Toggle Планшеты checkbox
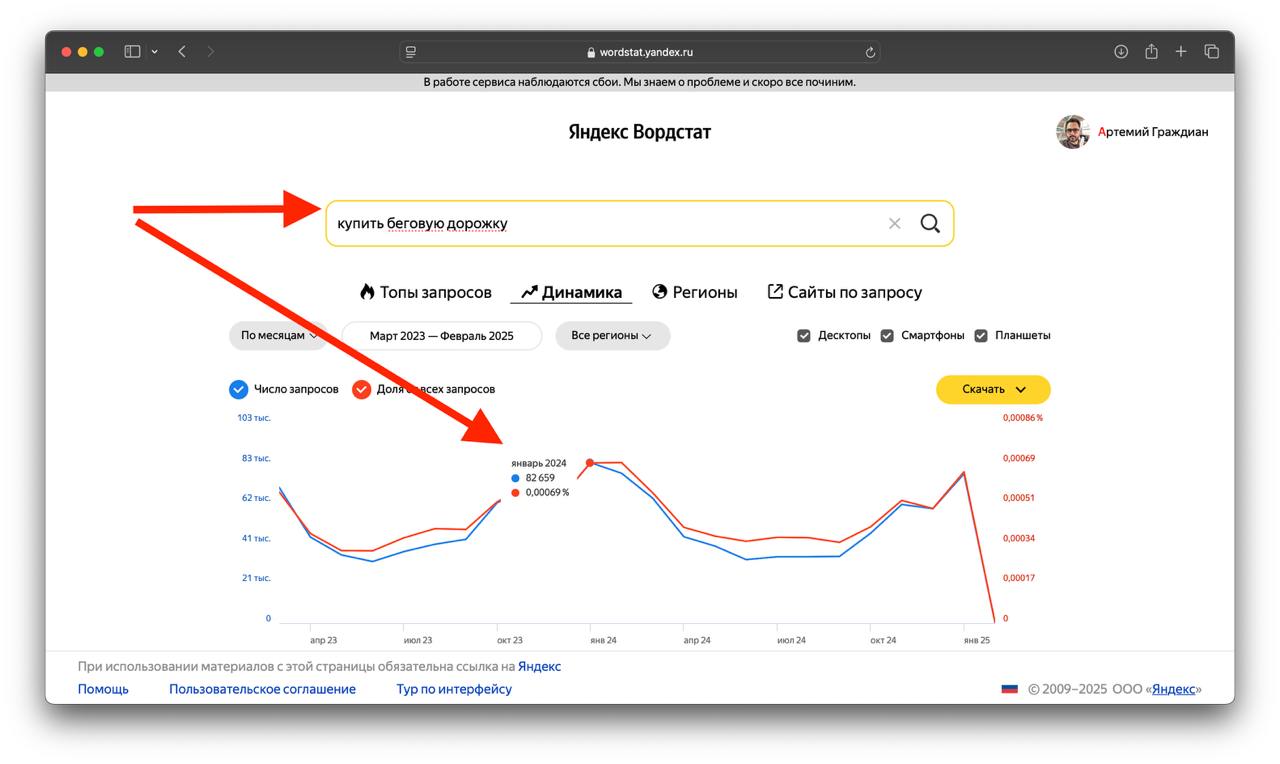1280x764 pixels. (x=981, y=336)
